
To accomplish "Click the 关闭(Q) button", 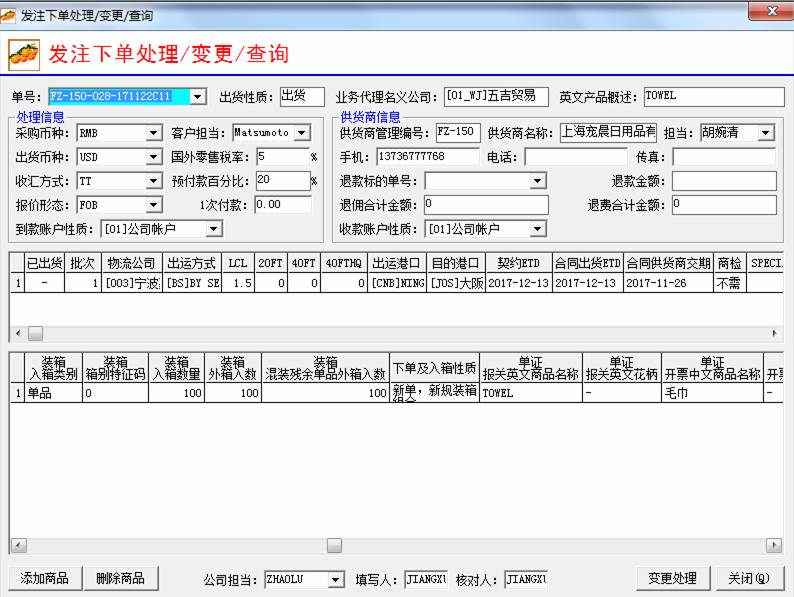I will coord(749,578).
